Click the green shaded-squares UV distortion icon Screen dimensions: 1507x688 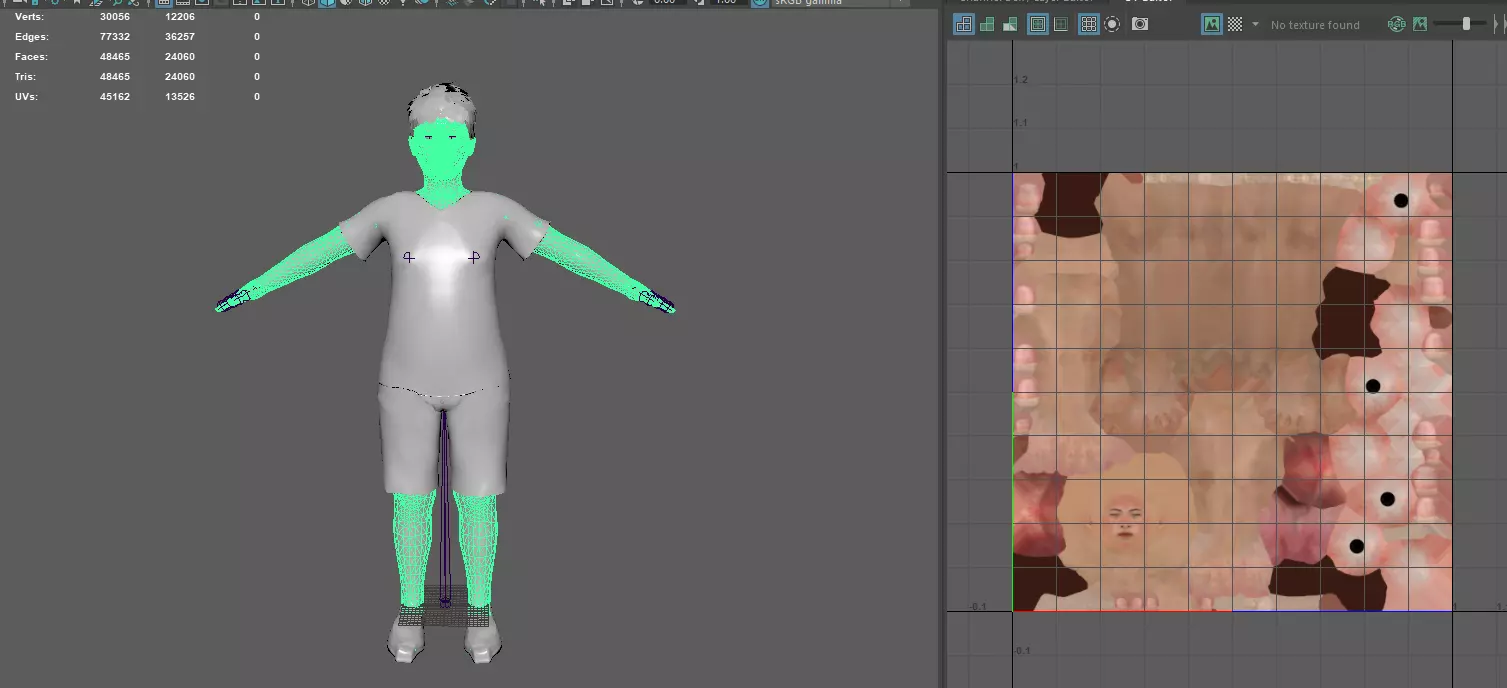pyautogui.click(x=1010, y=24)
